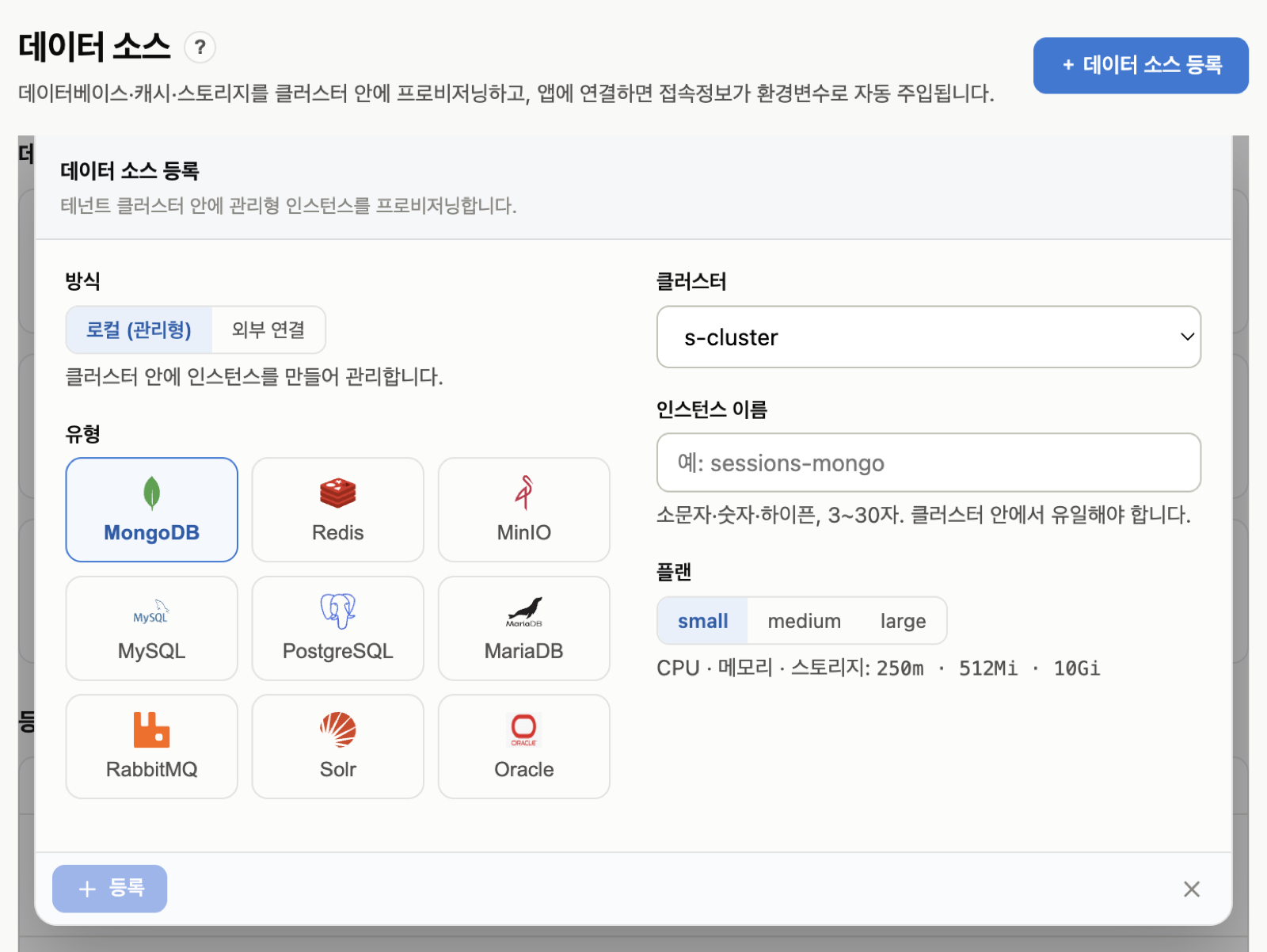Select the MySQL dolphin icon
This screenshot has height=952, width=1267.
(x=151, y=612)
